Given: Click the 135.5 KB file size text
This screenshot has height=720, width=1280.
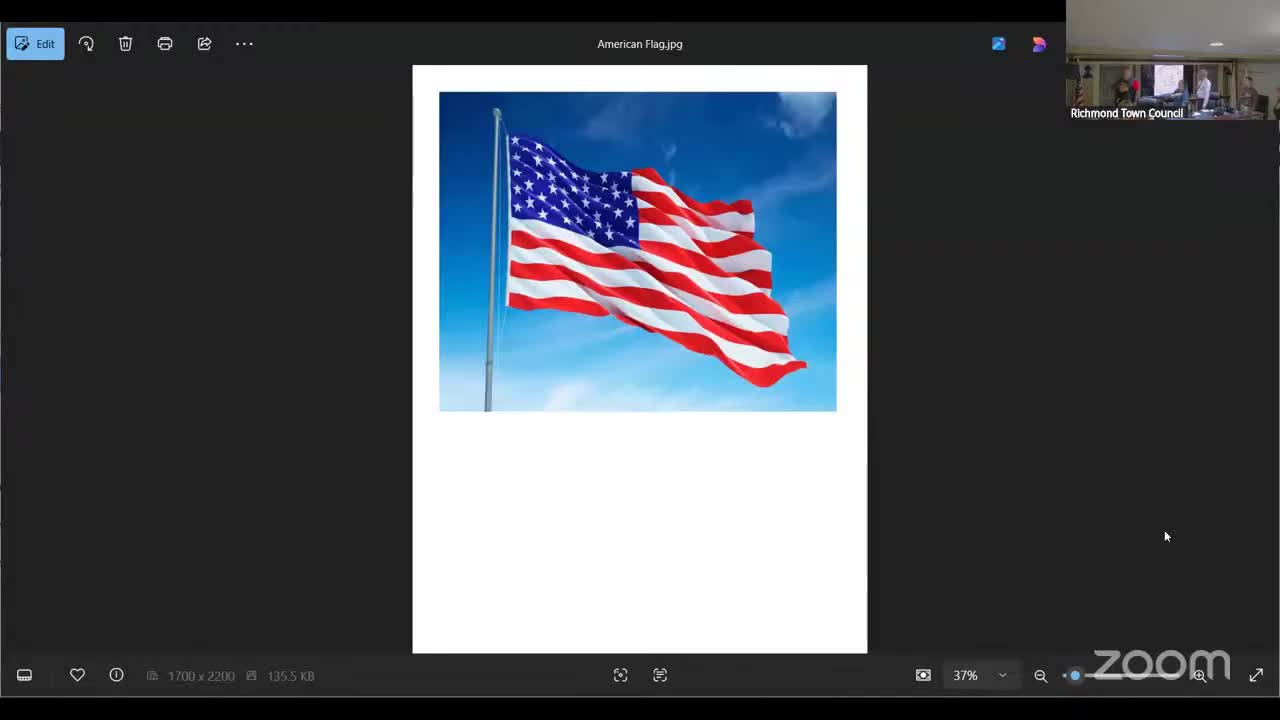Looking at the screenshot, I should point(291,676).
